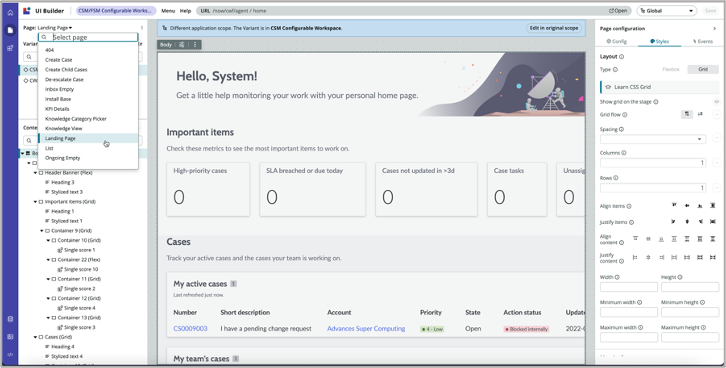726x368 pixels.
Task: Open the components icon in the purple sidebar
Action: tap(10, 48)
